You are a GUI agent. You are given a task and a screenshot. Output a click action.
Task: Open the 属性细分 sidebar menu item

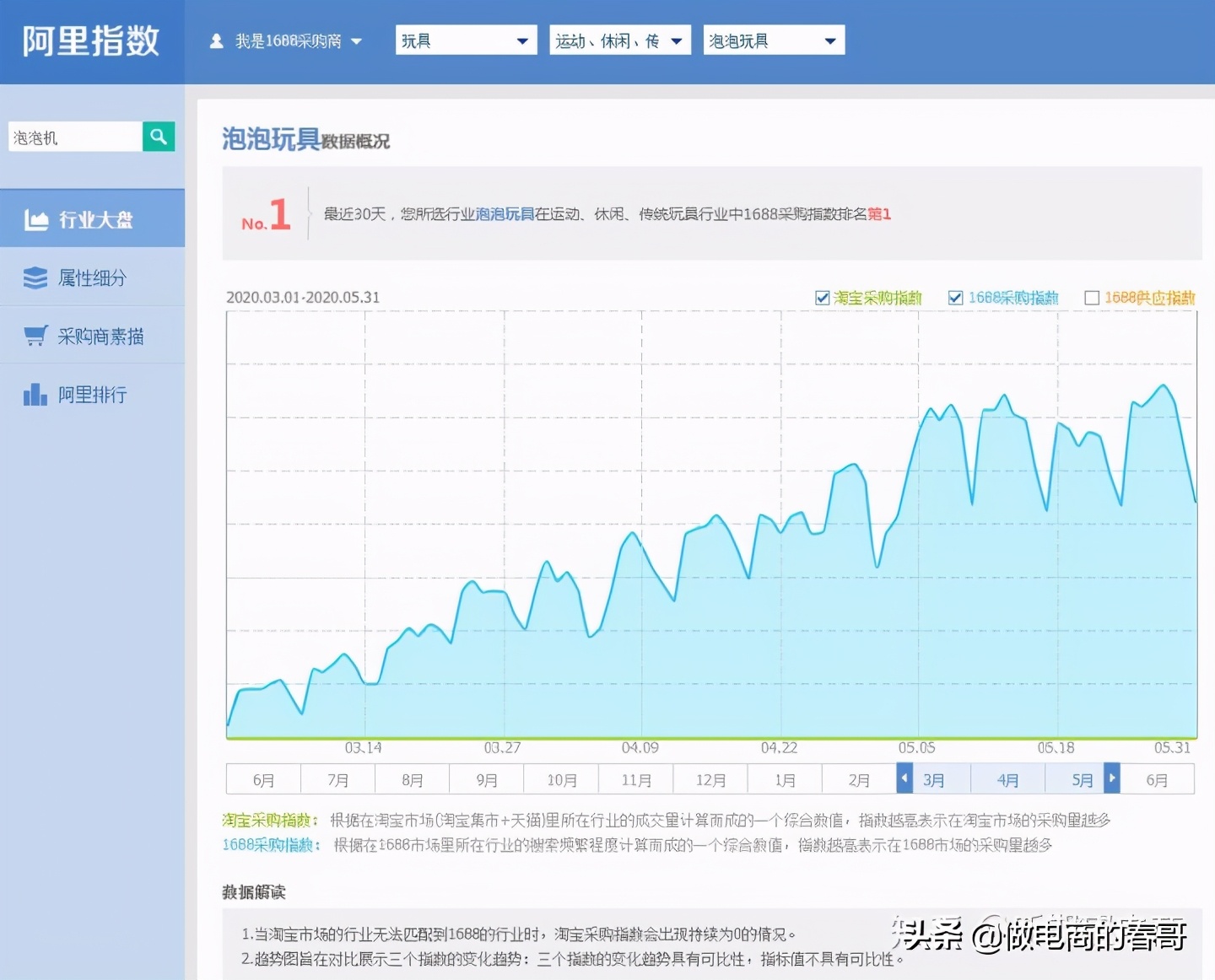92,278
